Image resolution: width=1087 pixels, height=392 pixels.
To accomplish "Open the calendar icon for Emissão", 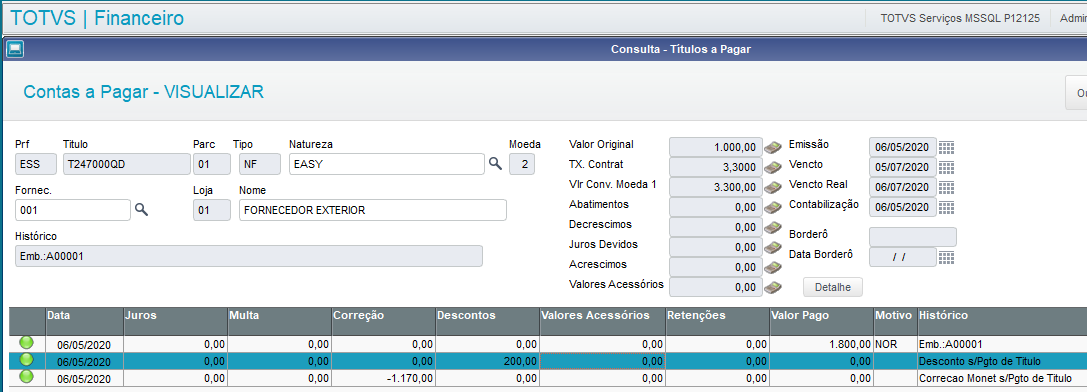I will coord(946,147).
